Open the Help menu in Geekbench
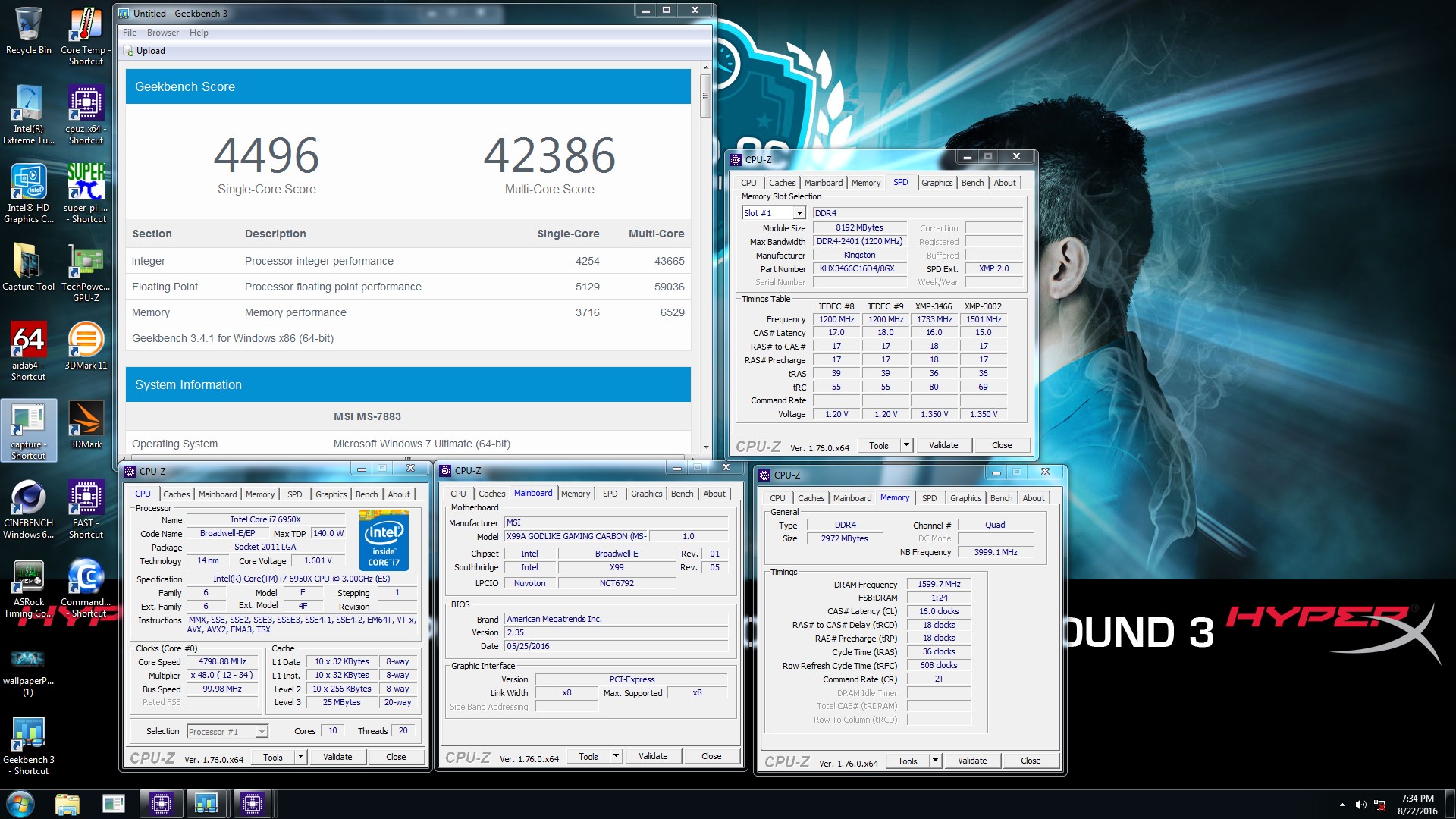Viewport: 1456px width, 819px height. click(199, 33)
